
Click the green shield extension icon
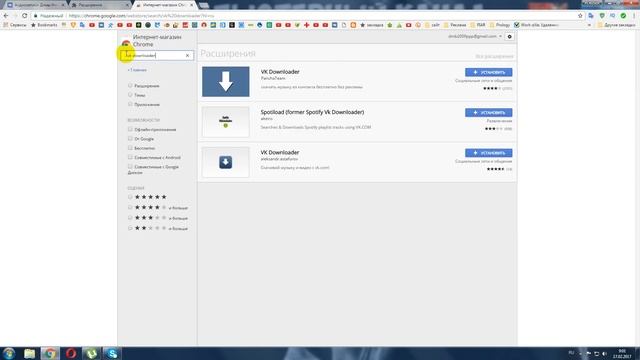tap(602, 16)
